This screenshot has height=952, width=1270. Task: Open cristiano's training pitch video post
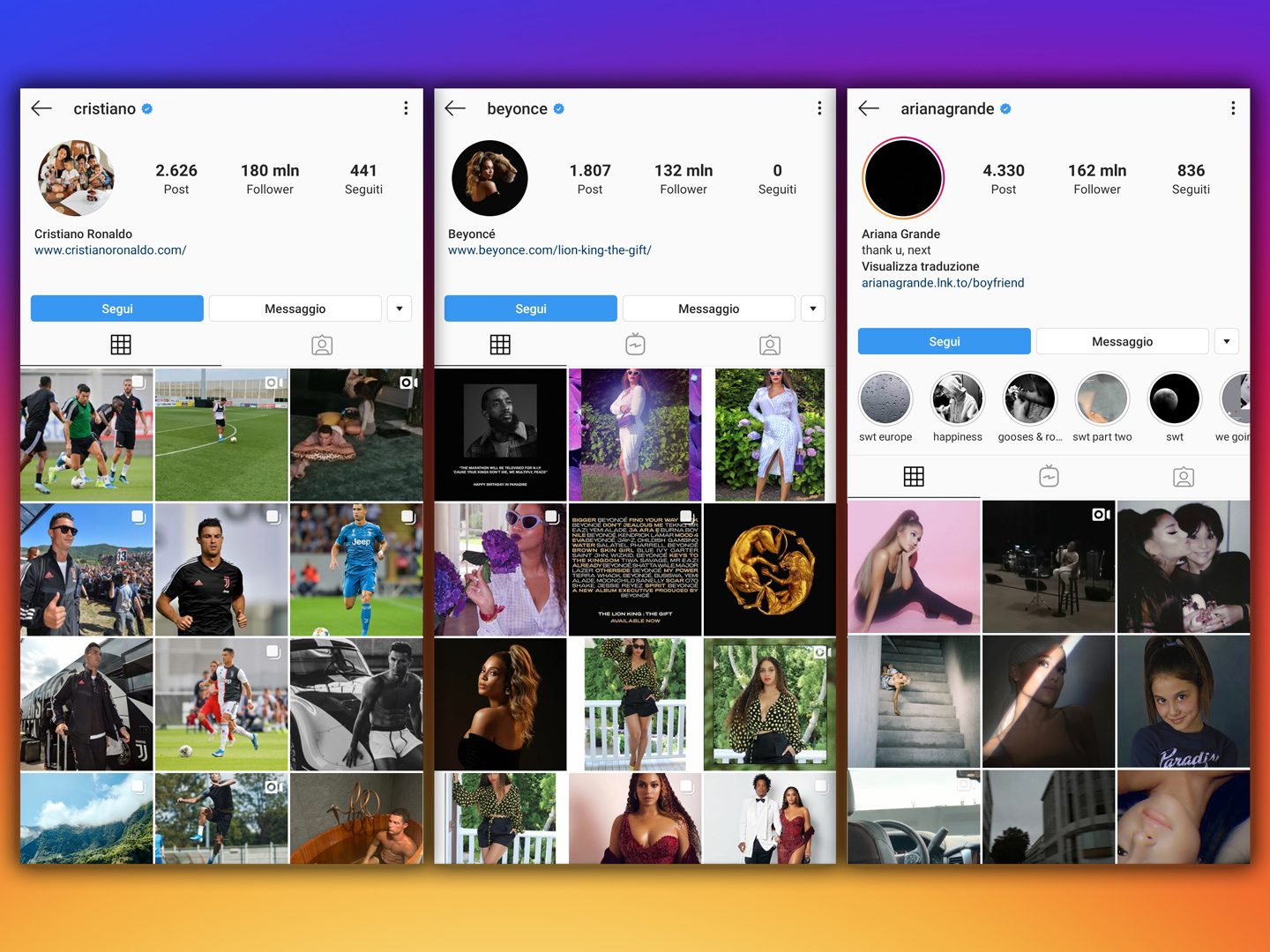(x=221, y=435)
